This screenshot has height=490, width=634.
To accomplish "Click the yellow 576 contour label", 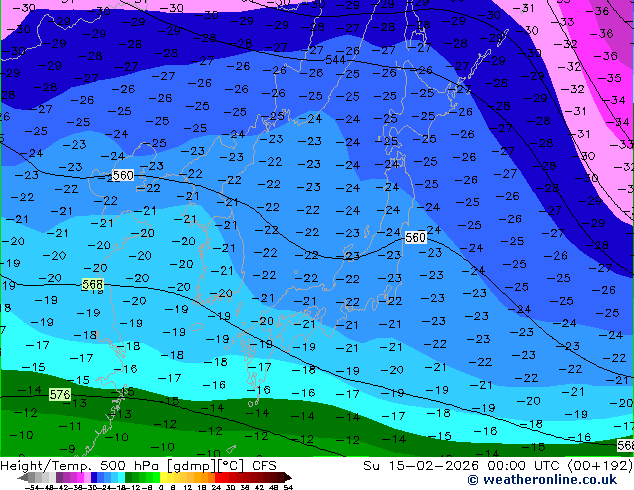I will pos(60,394).
